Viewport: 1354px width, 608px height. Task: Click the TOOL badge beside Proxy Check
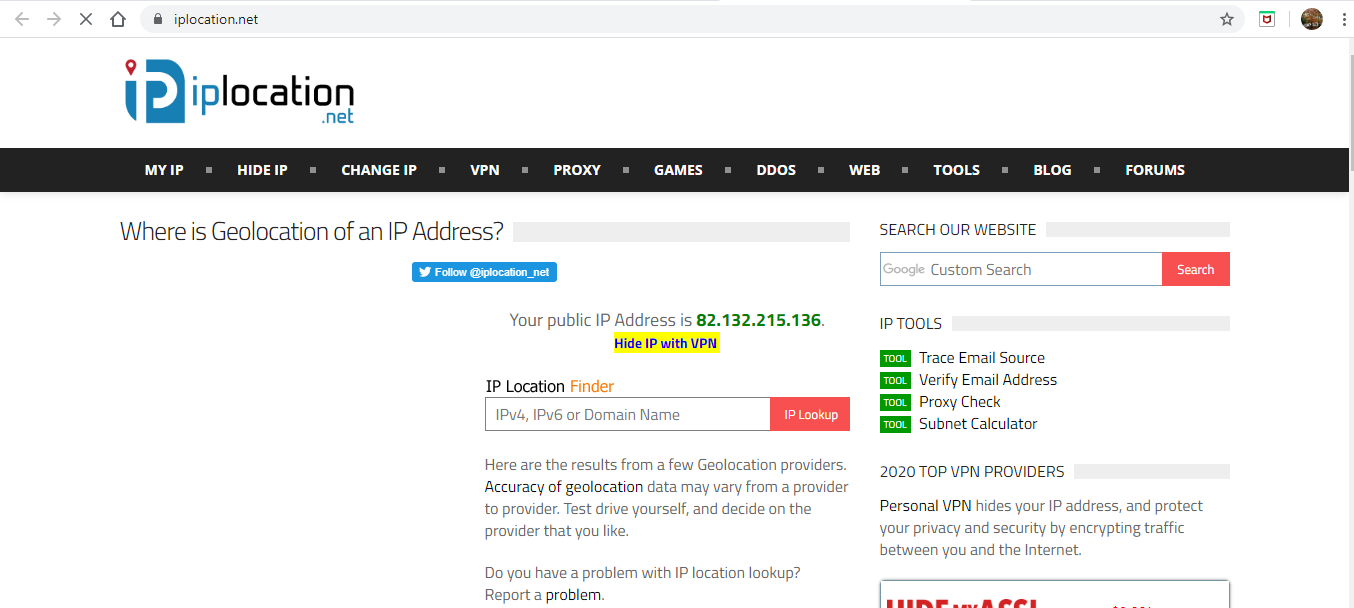coord(895,402)
